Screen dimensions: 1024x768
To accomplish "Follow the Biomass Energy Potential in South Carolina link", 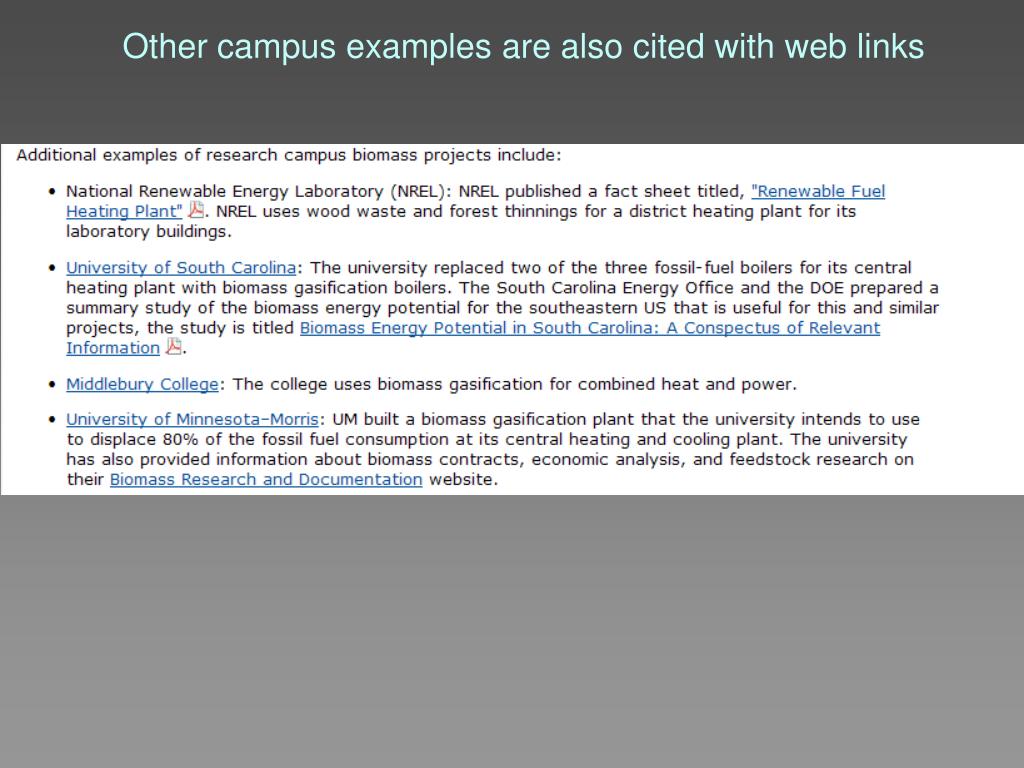I will [x=589, y=328].
